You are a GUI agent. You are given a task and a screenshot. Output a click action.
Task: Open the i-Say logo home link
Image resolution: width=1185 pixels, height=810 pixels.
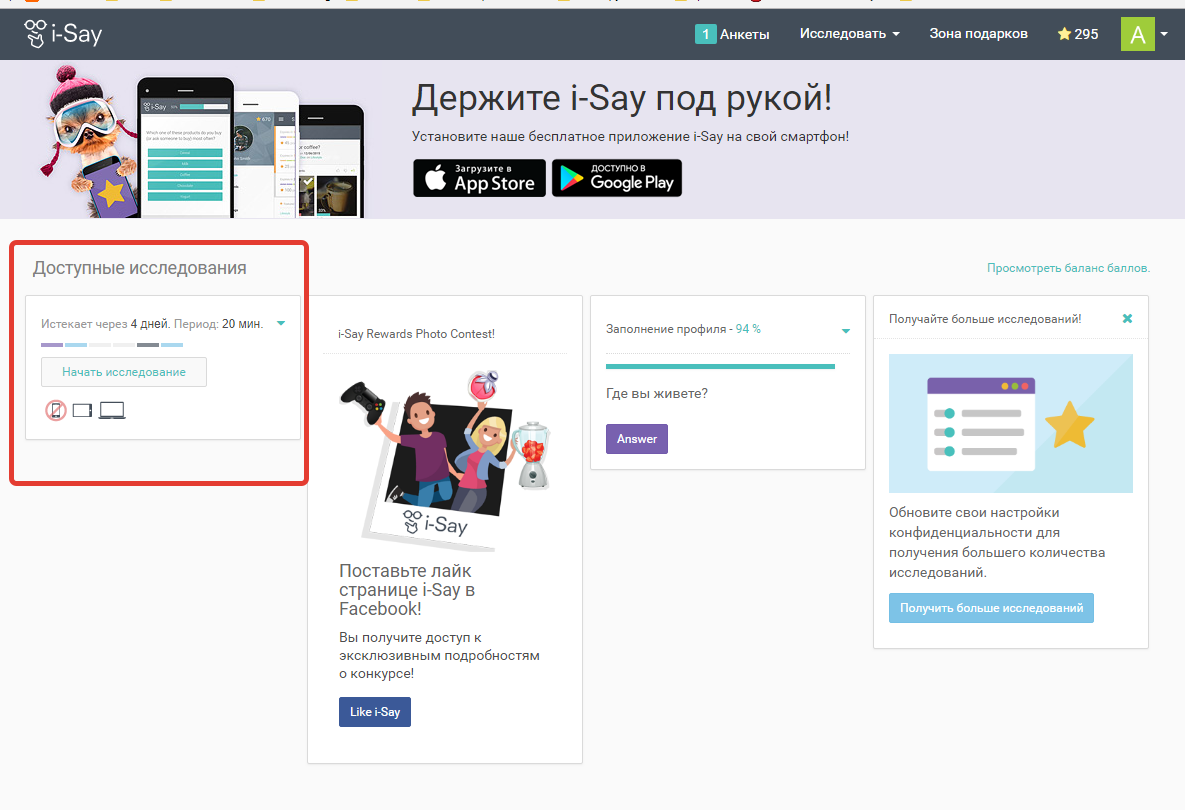[x=63, y=34]
